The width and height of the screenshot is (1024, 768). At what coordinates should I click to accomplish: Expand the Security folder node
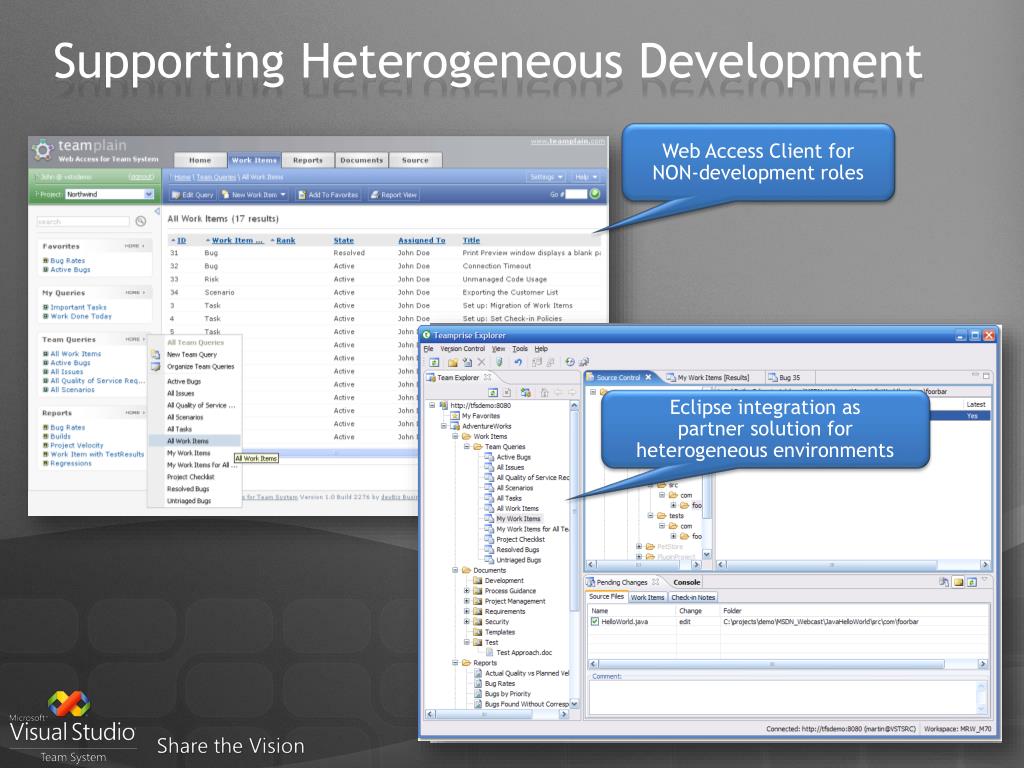tap(467, 622)
